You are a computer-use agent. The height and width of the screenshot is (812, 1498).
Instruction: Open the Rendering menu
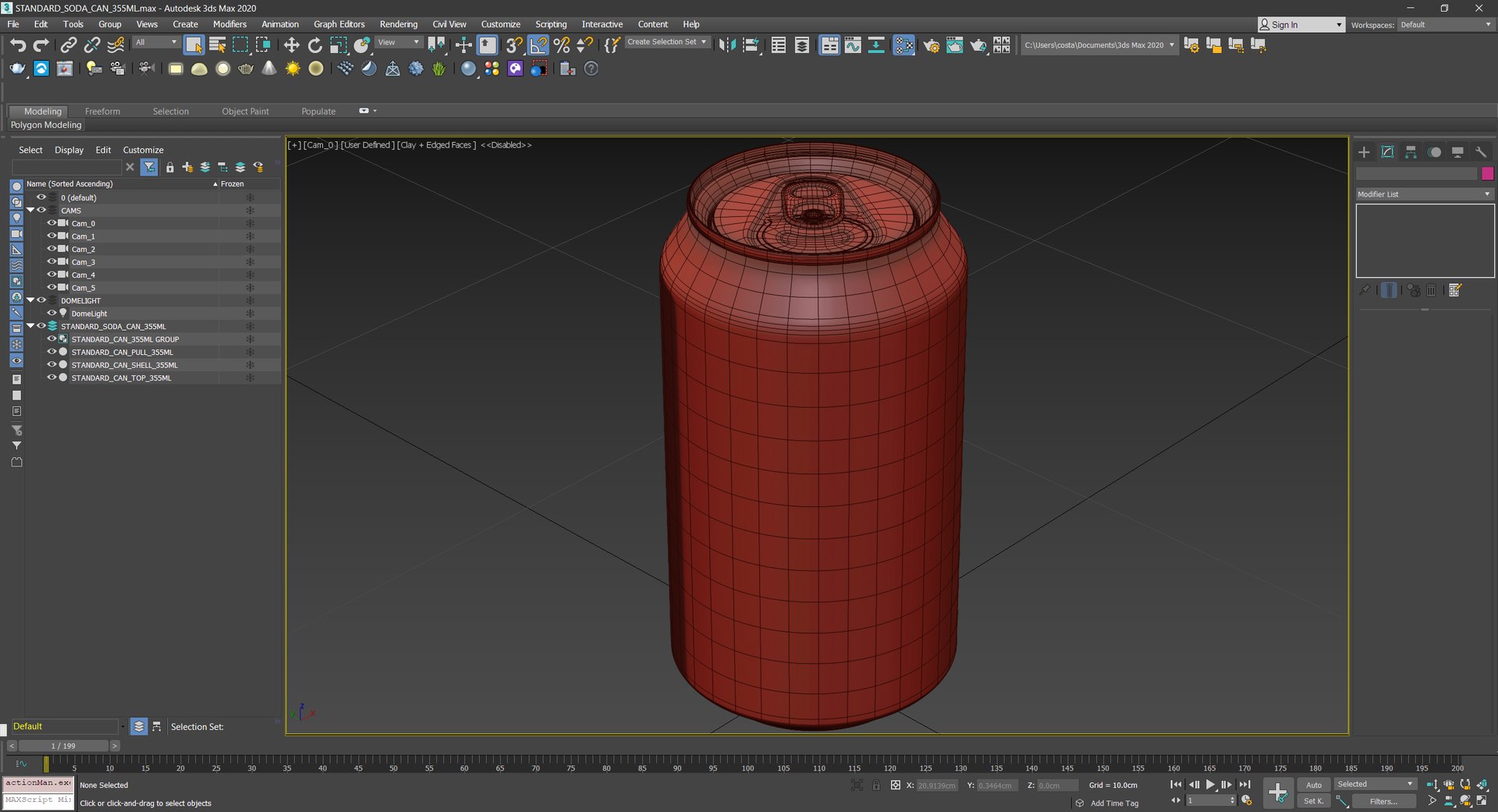[398, 24]
